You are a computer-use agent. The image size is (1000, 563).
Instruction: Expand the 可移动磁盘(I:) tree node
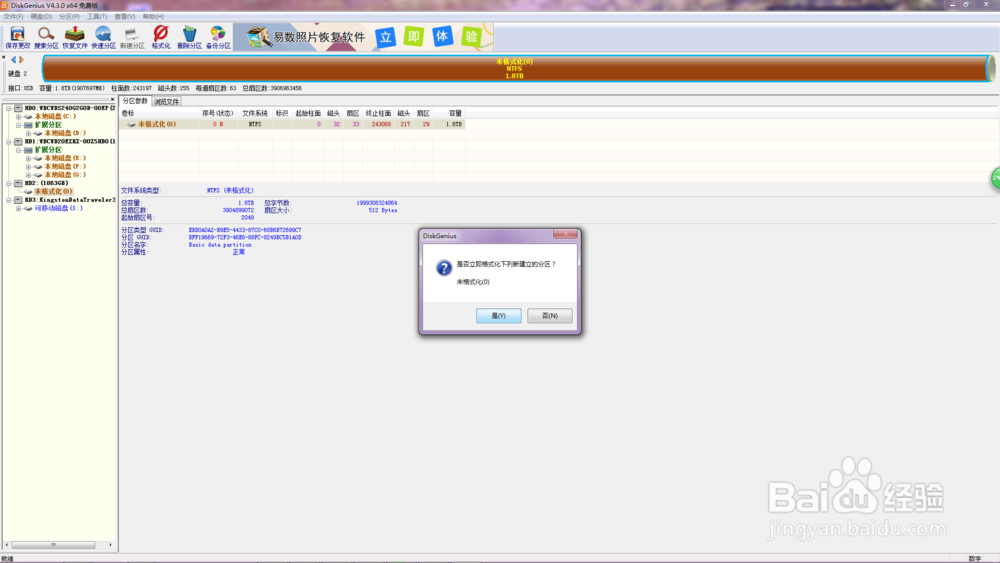click(18, 208)
